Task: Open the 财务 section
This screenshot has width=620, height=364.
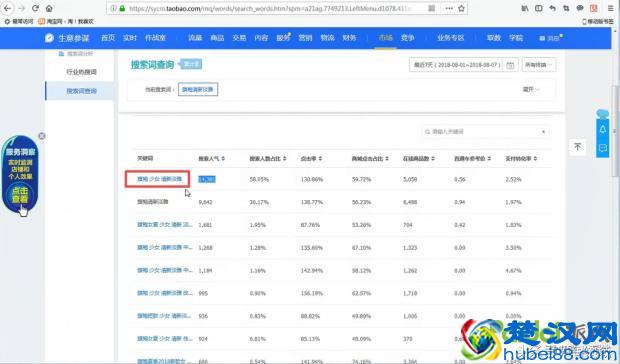Action: (350, 38)
